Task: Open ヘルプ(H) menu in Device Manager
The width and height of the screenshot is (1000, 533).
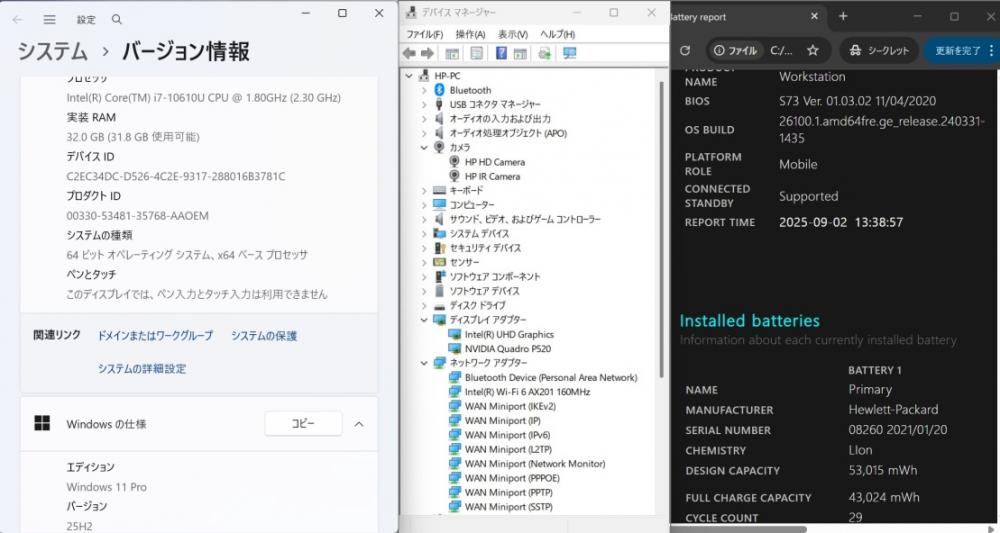Action: coord(557,34)
